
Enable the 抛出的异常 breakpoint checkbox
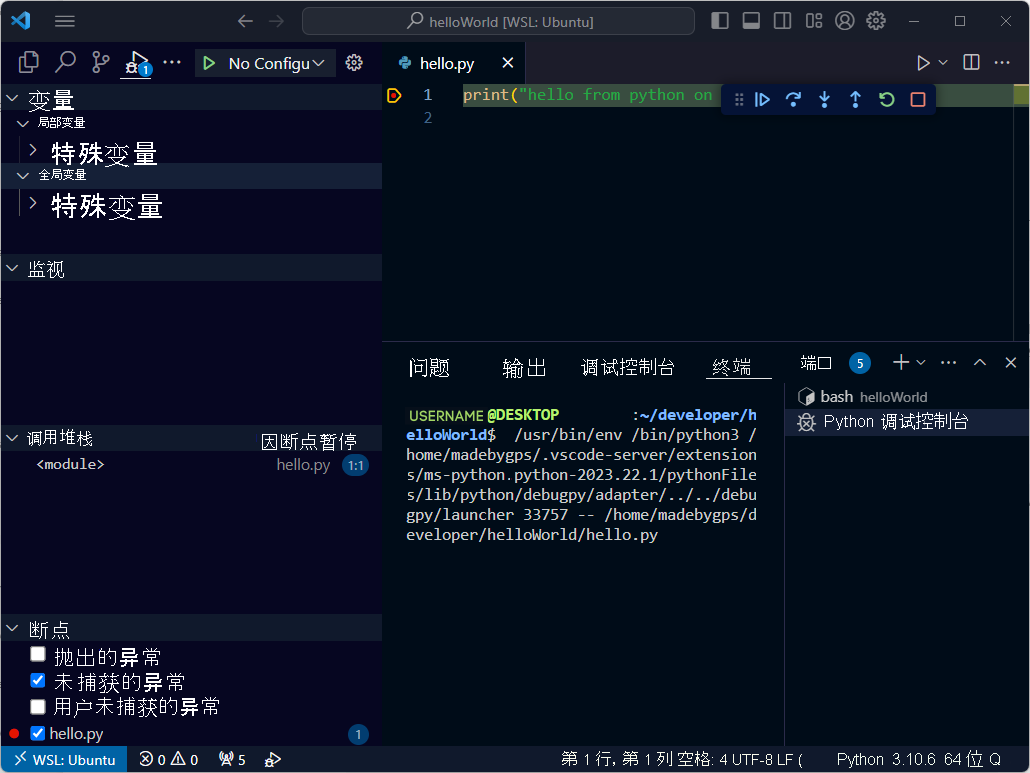tap(37, 654)
